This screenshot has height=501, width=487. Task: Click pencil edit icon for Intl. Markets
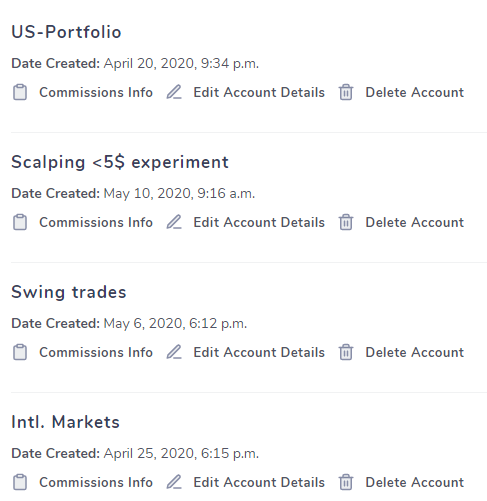point(174,482)
